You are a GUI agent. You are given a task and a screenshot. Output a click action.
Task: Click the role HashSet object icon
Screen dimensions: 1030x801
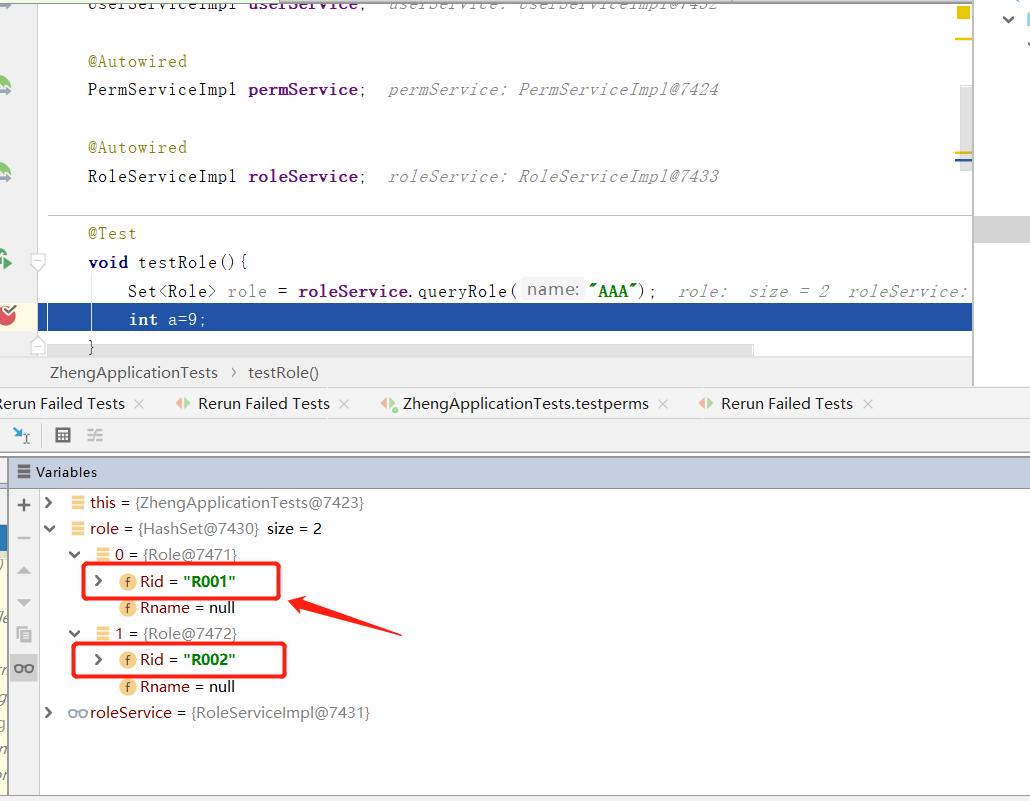(x=78, y=528)
